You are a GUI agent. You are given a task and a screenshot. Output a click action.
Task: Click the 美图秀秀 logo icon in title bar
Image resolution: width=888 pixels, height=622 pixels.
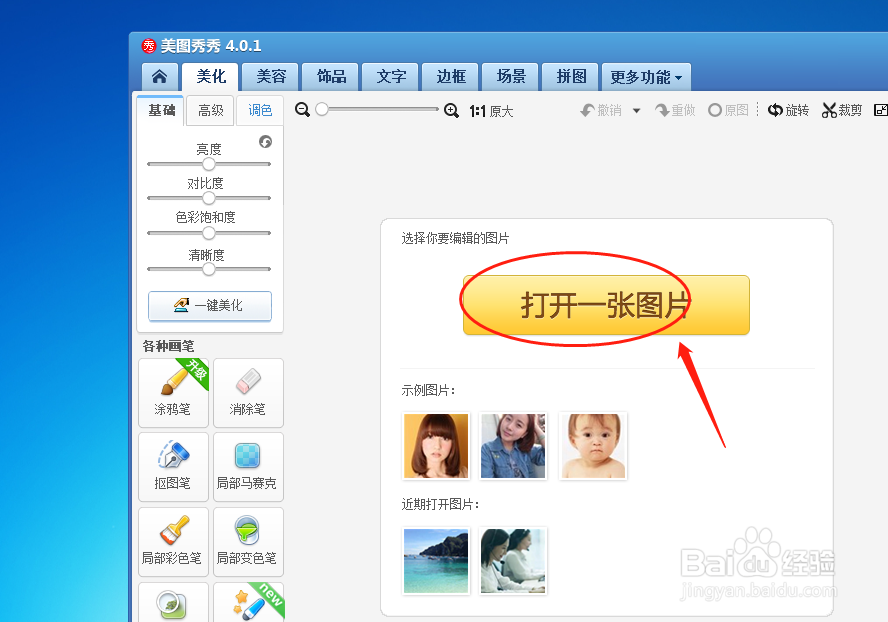click(x=148, y=46)
